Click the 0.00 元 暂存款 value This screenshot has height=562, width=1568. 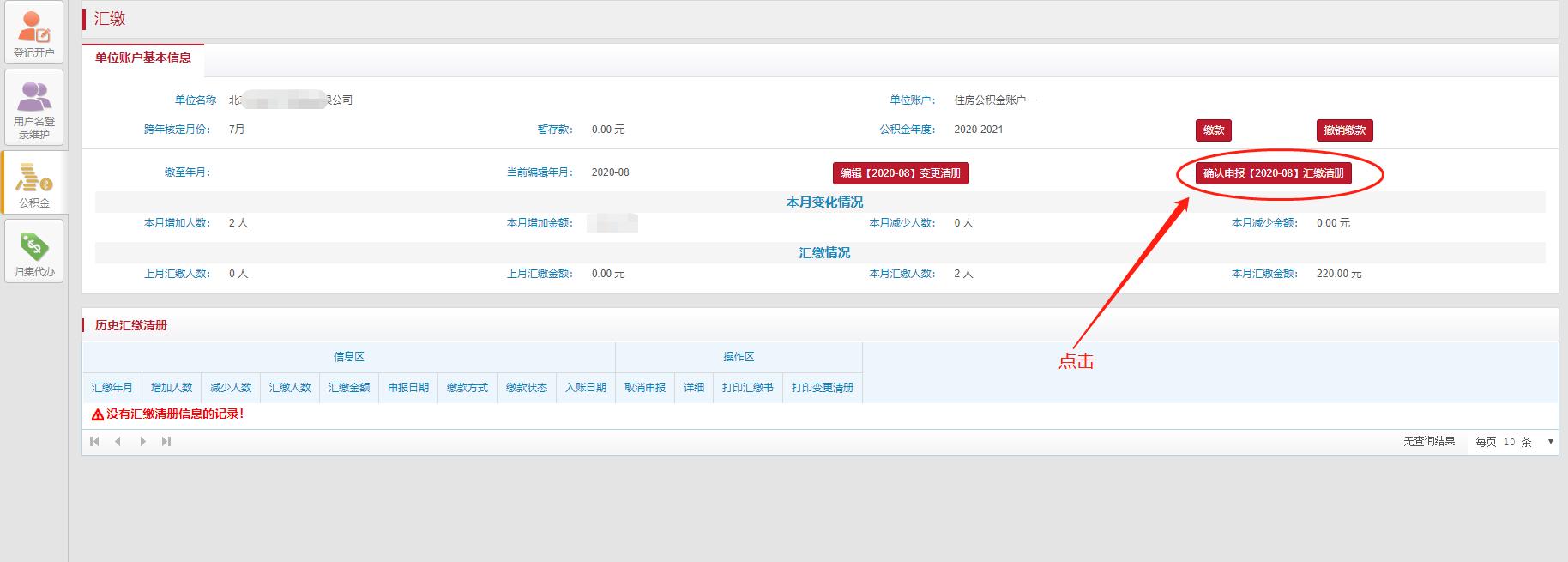coord(608,130)
